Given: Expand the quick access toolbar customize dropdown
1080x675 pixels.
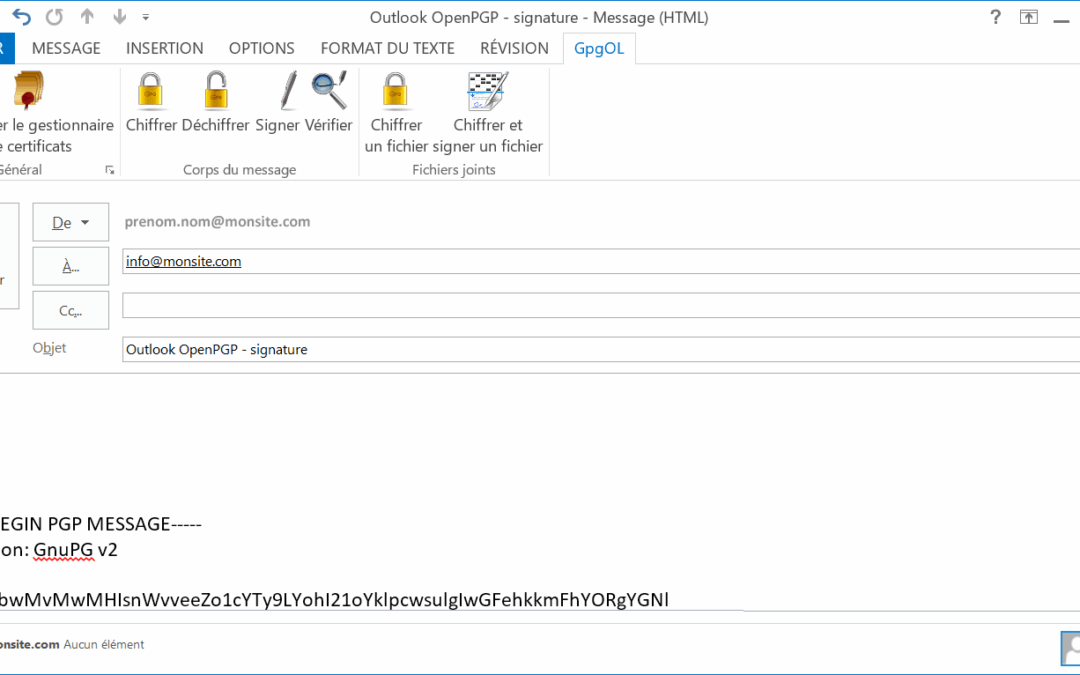Looking at the screenshot, I should pos(145,17).
